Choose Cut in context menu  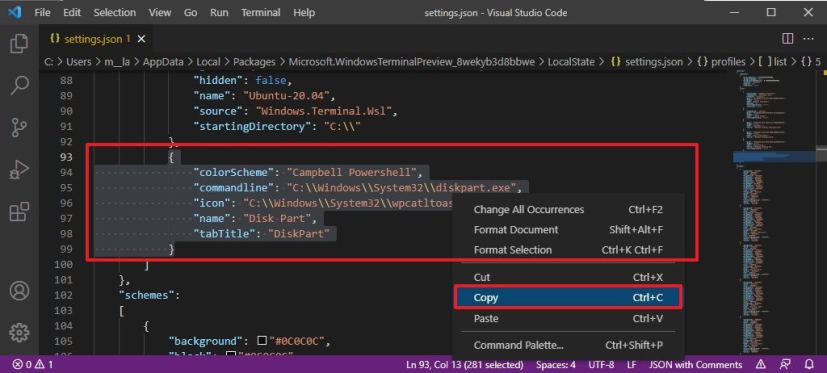pos(568,277)
